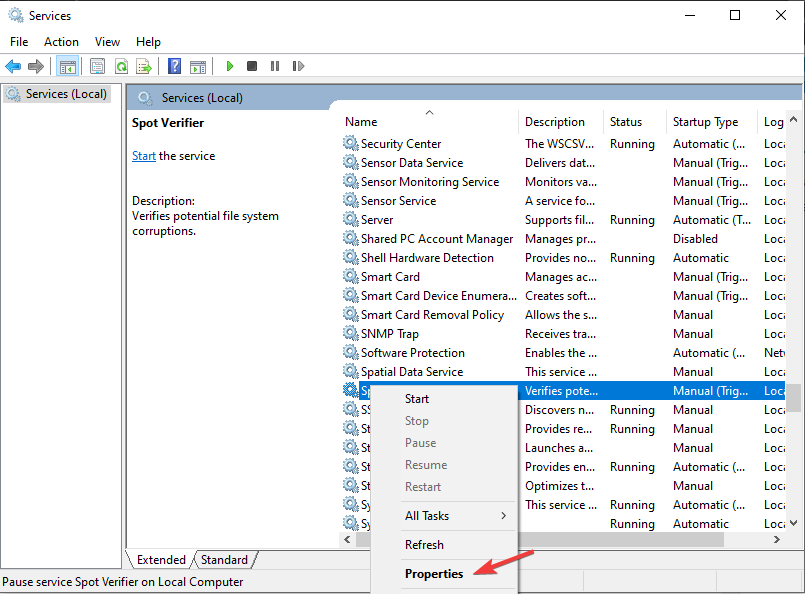Sort by the Startup Type column header
The height and width of the screenshot is (594, 805).
[x=705, y=122]
